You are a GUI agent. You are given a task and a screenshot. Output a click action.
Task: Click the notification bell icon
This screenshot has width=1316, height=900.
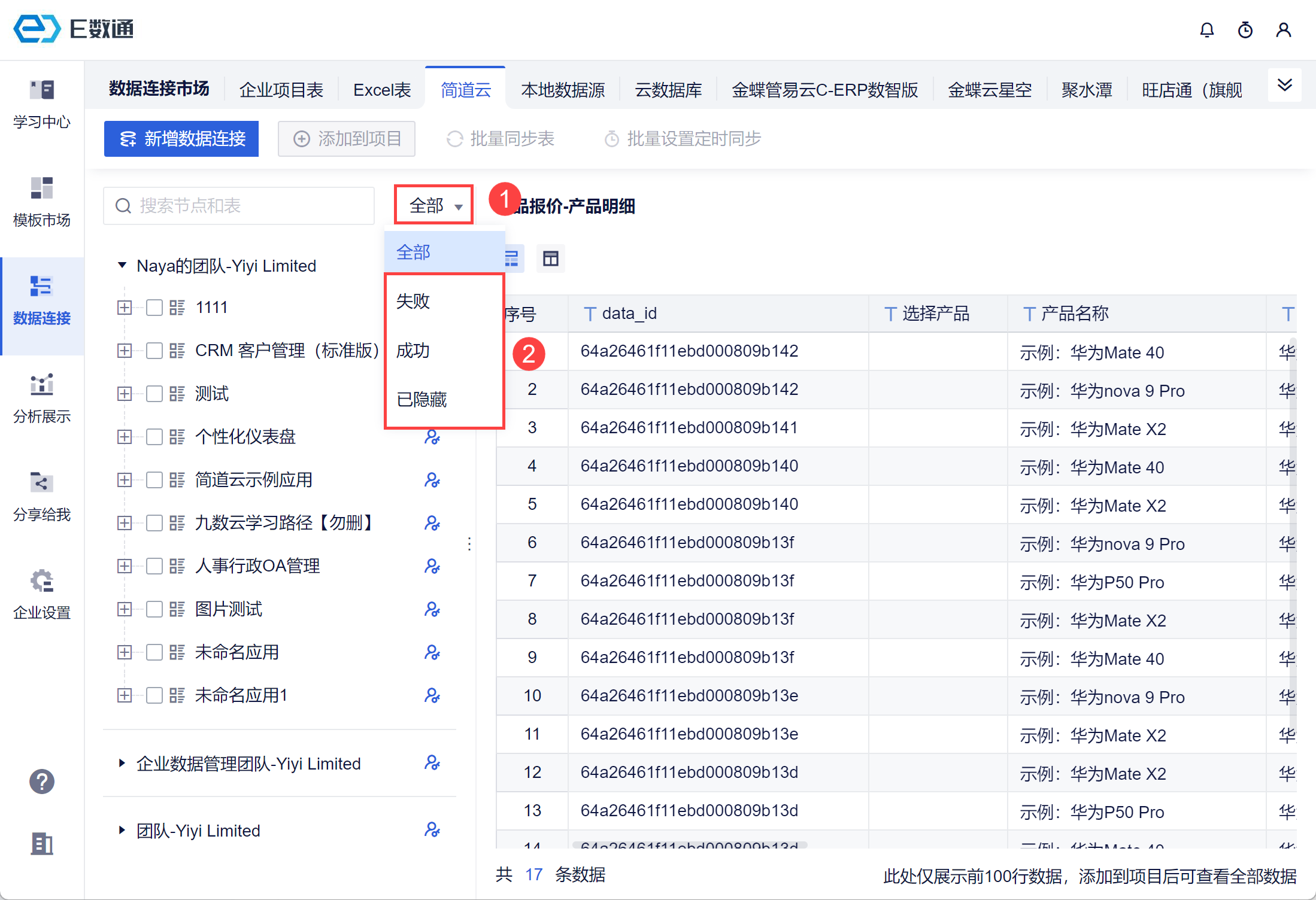pyautogui.click(x=1206, y=30)
